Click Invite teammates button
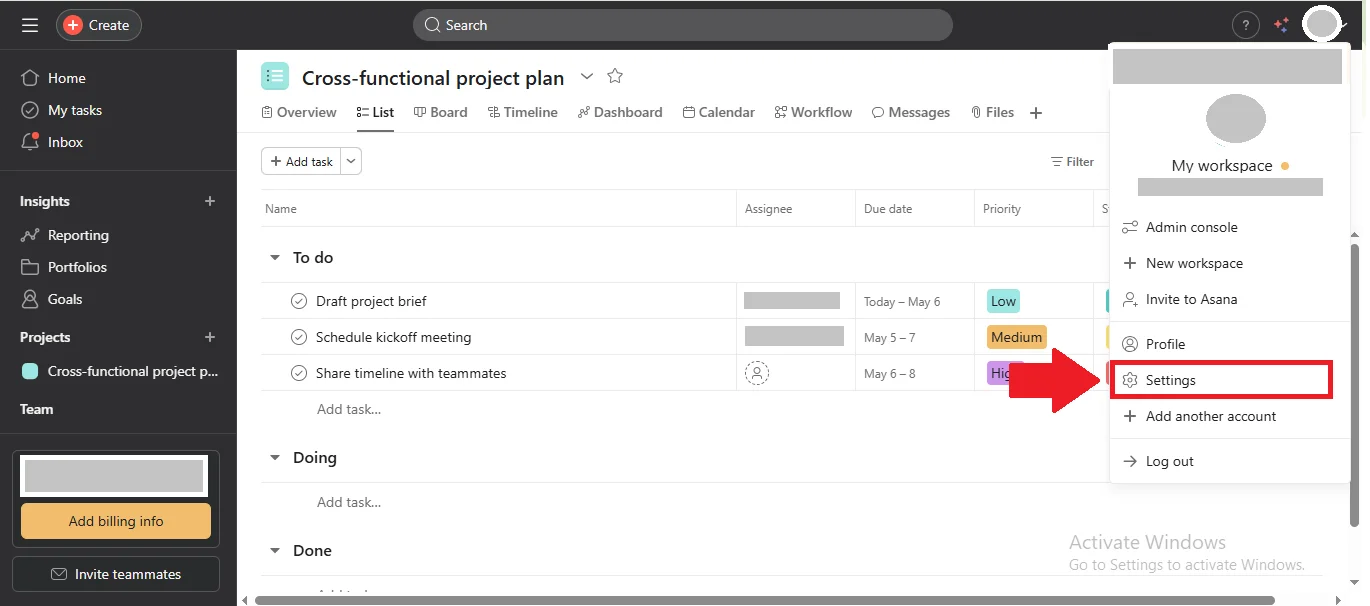1370x606 pixels. tap(116, 574)
